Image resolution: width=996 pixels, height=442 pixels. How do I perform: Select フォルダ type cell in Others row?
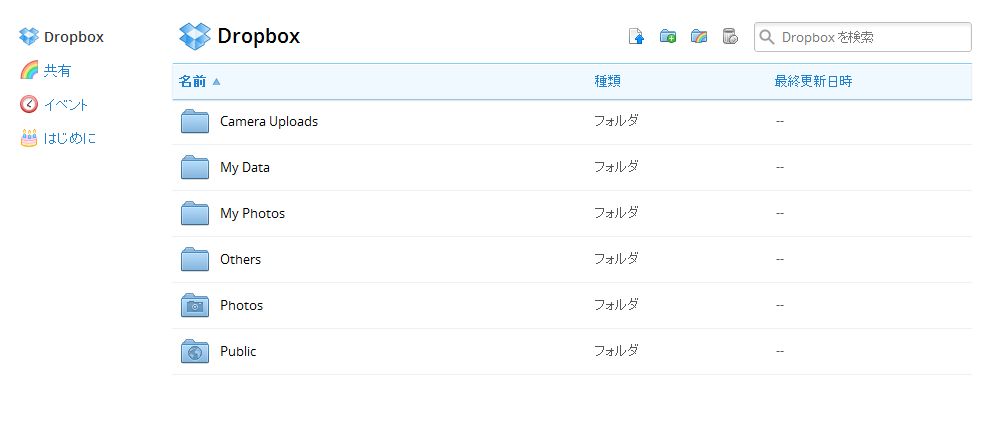pyautogui.click(x=616, y=258)
